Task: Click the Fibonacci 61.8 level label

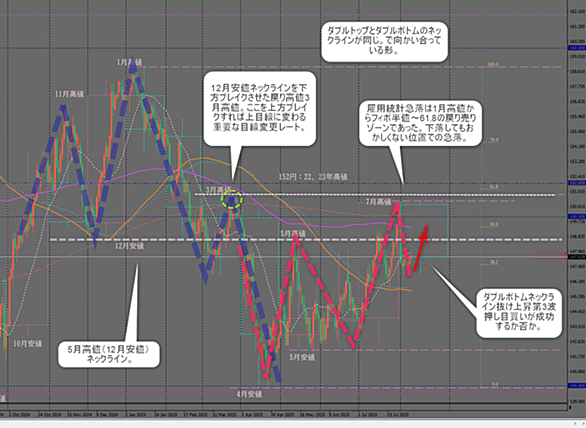Action: 494,187
